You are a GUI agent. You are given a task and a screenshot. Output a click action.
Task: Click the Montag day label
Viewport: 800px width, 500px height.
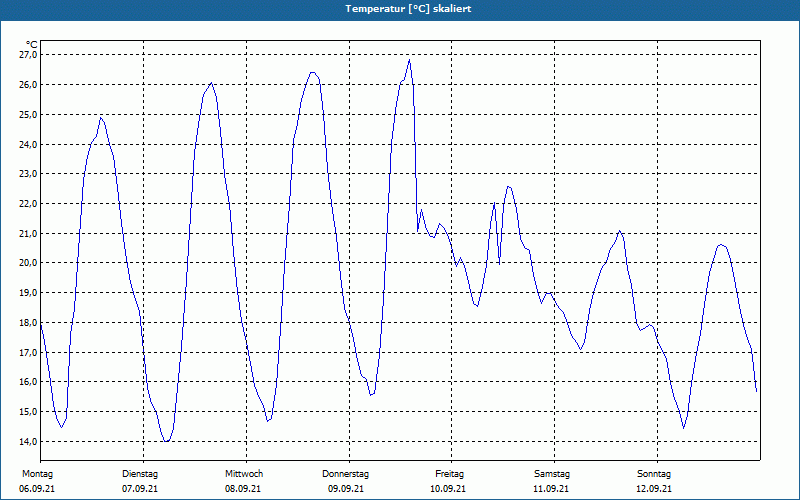[x=37, y=474]
